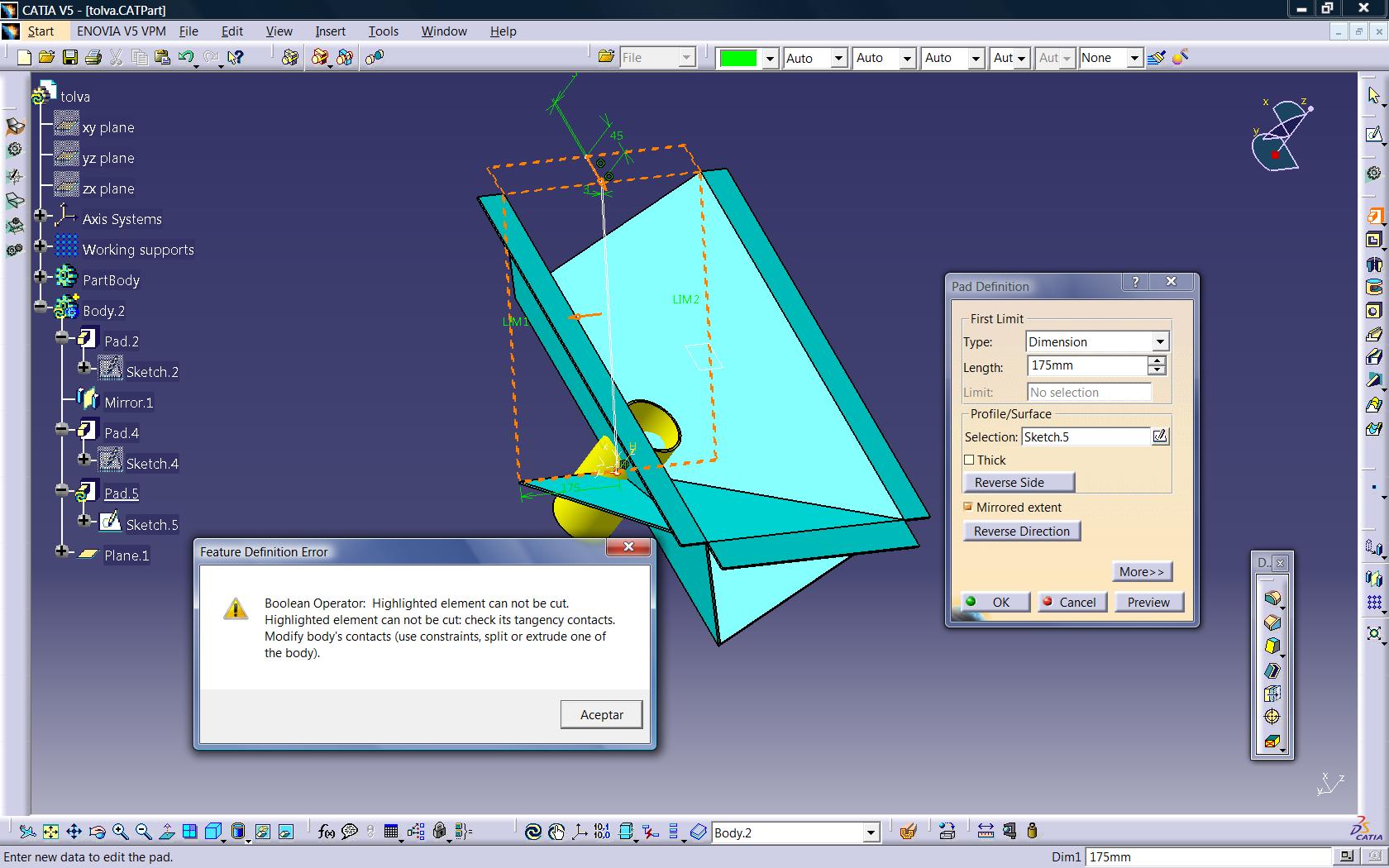1389x868 pixels.
Task: Click the Undo icon
Action: tap(186, 57)
